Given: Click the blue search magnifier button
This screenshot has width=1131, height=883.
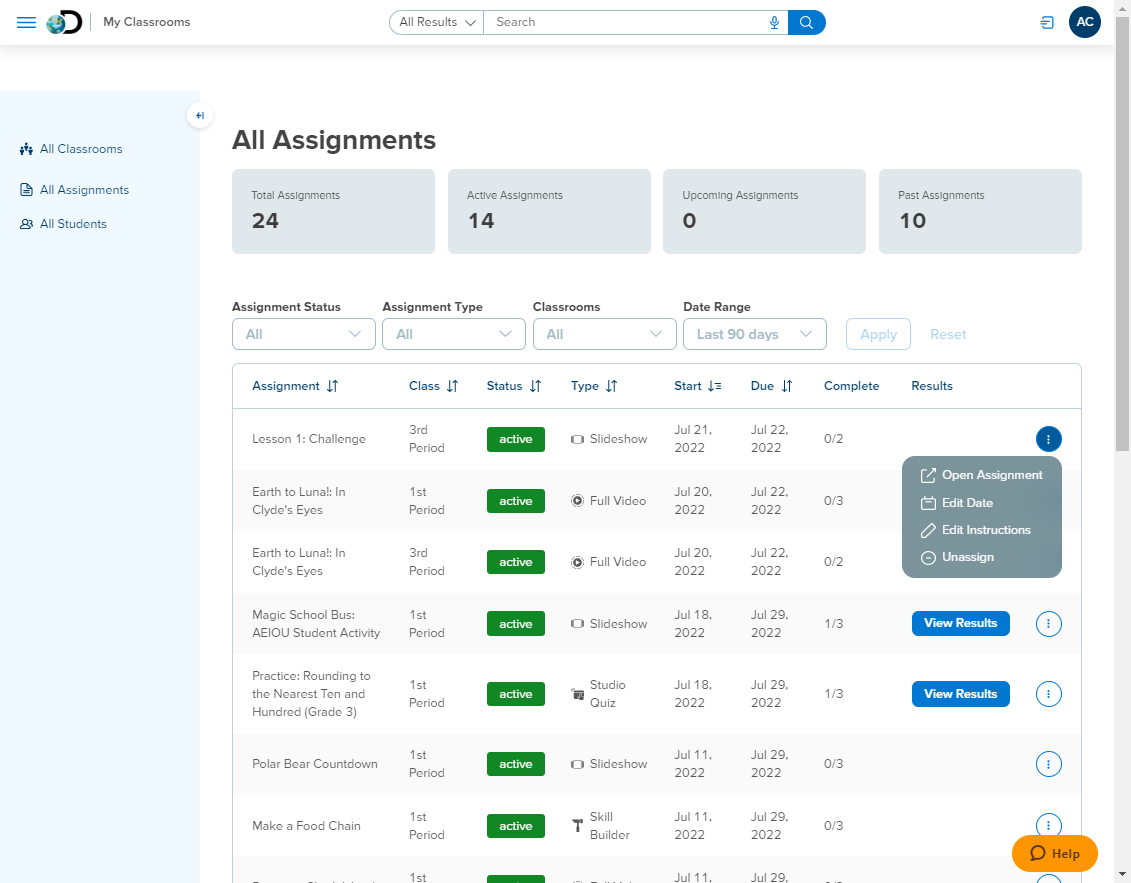Looking at the screenshot, I should pyautogui.click(x=806, y=22).
